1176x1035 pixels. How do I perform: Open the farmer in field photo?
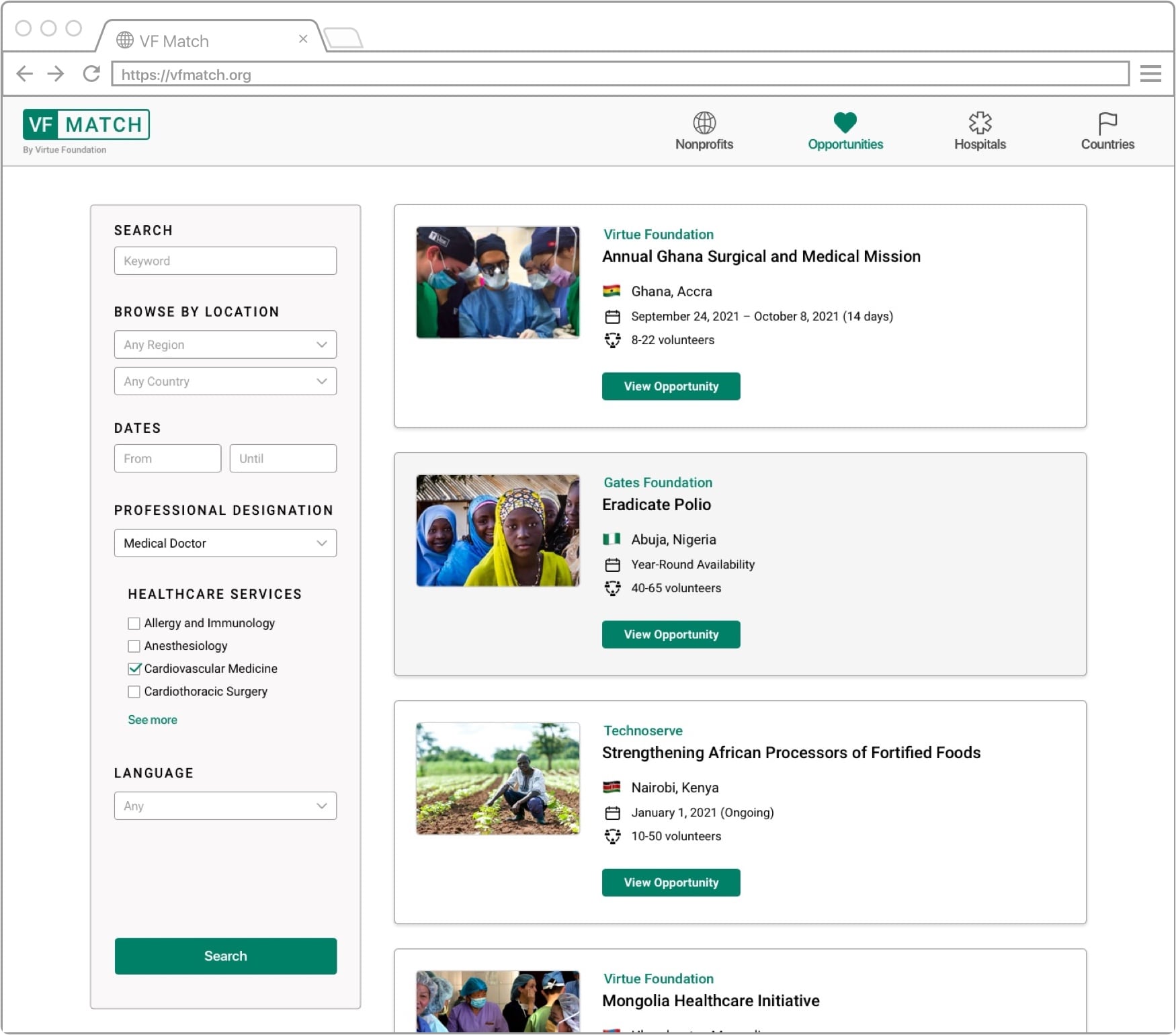pyautogui.click(x=497, y=778)
